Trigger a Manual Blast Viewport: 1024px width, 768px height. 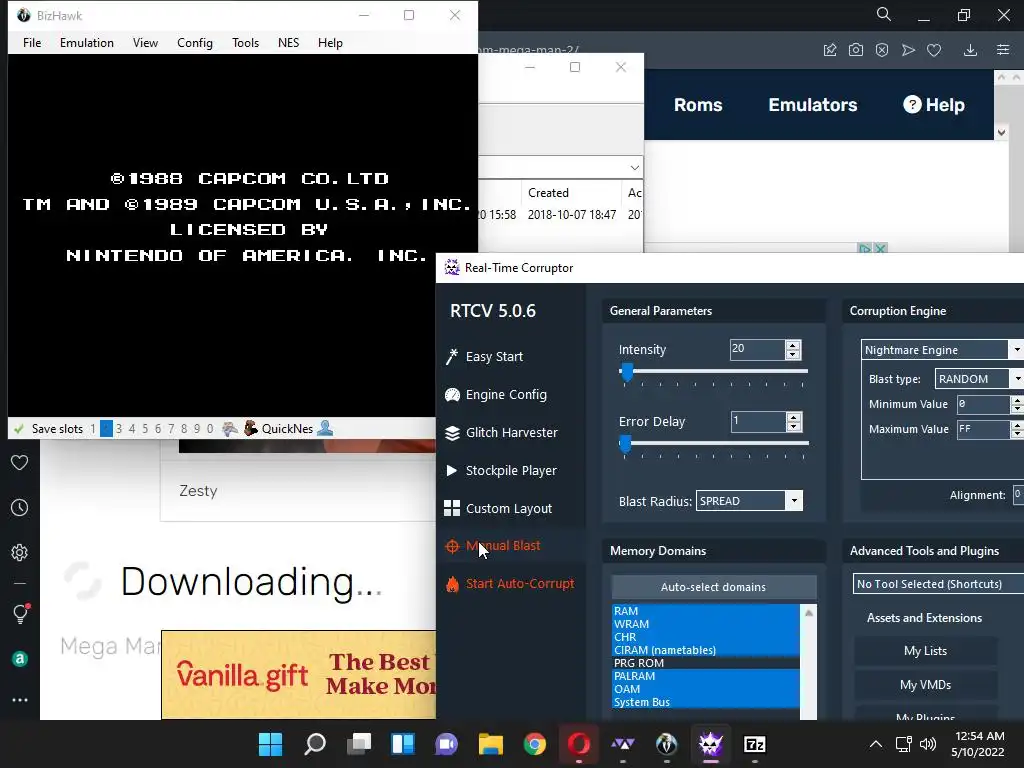492,546
